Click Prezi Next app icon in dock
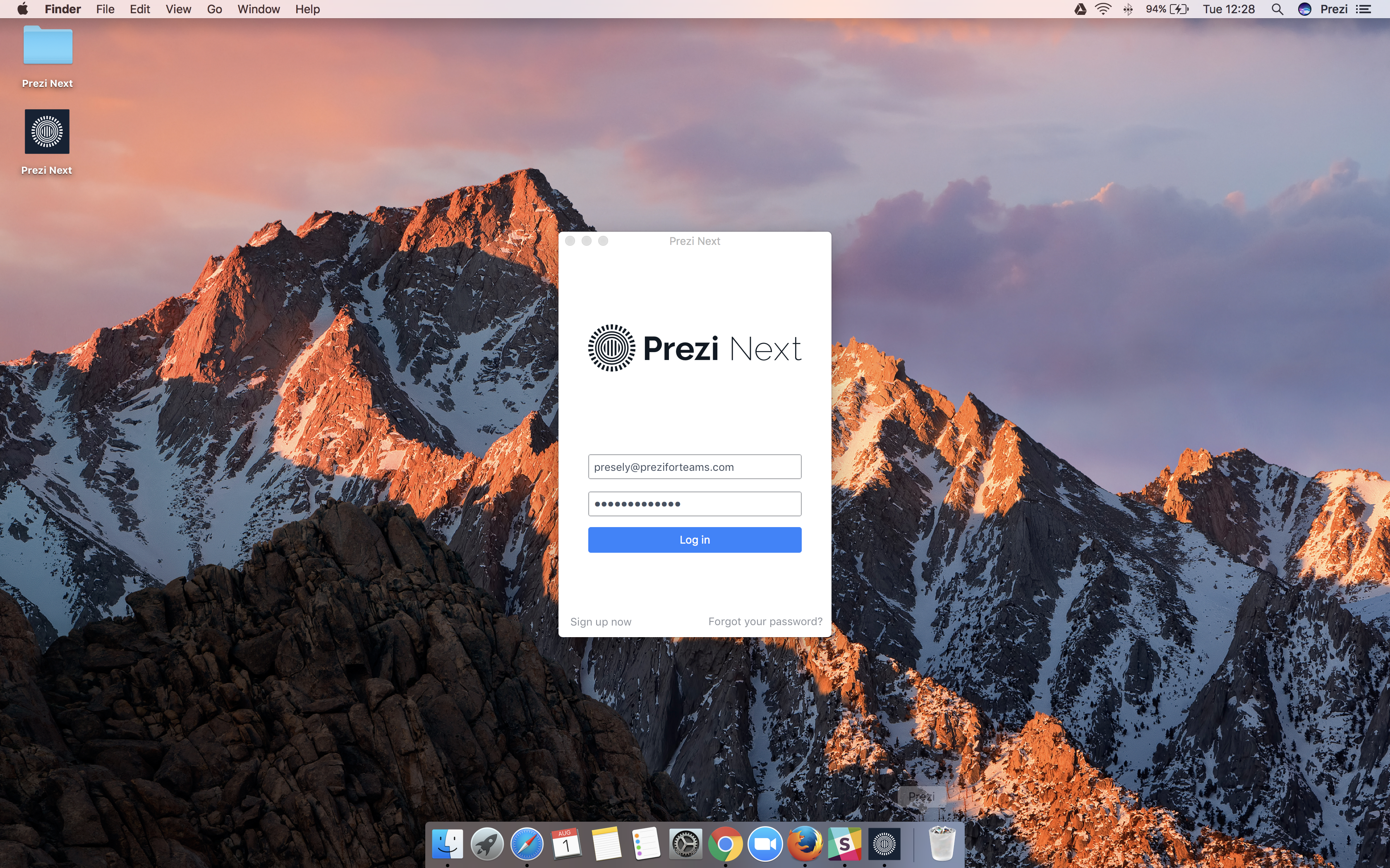1390x868 pixels. (x=884, y=844)
